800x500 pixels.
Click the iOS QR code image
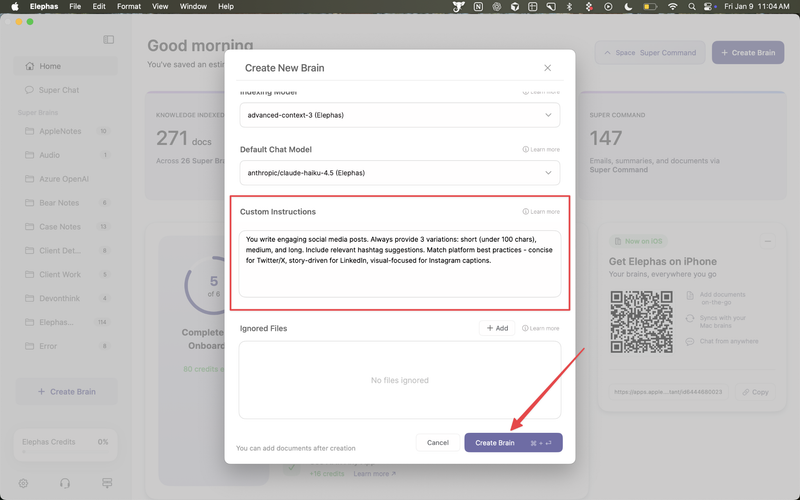point(642,322)
